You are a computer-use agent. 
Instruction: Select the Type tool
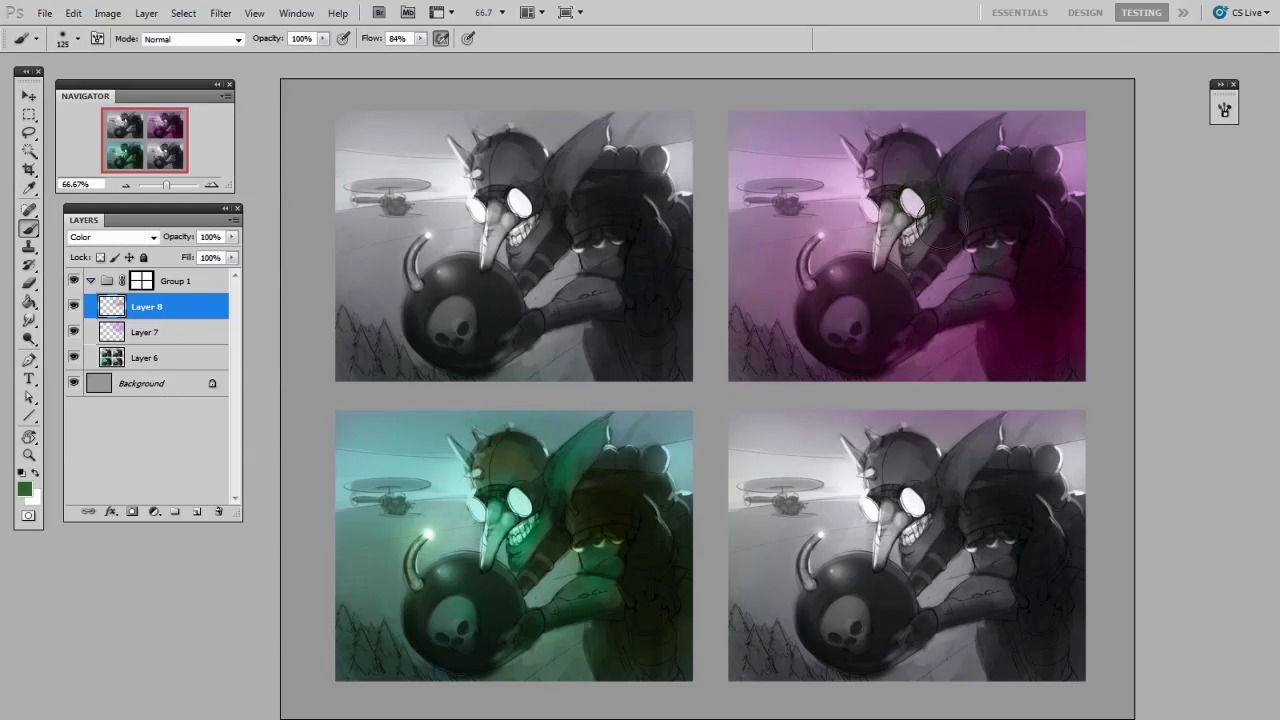[29, 379]
